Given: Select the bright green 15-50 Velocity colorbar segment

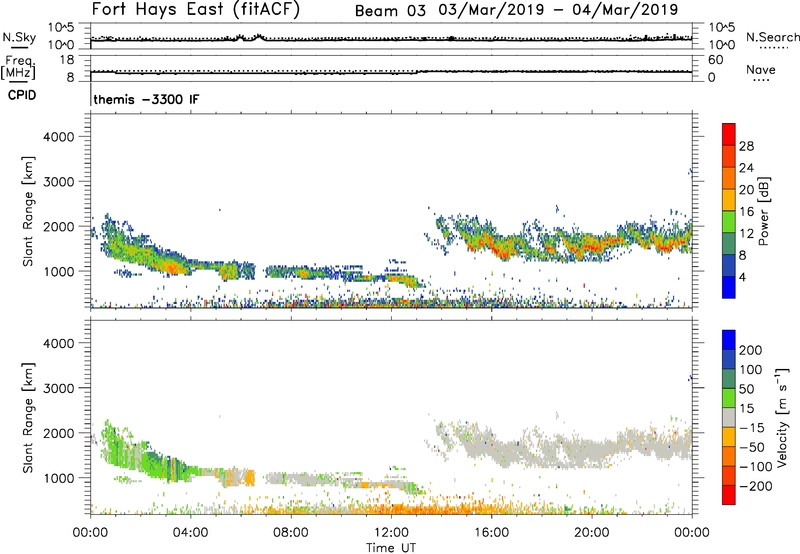Looking at the screenshot, I should coord(729,398).
